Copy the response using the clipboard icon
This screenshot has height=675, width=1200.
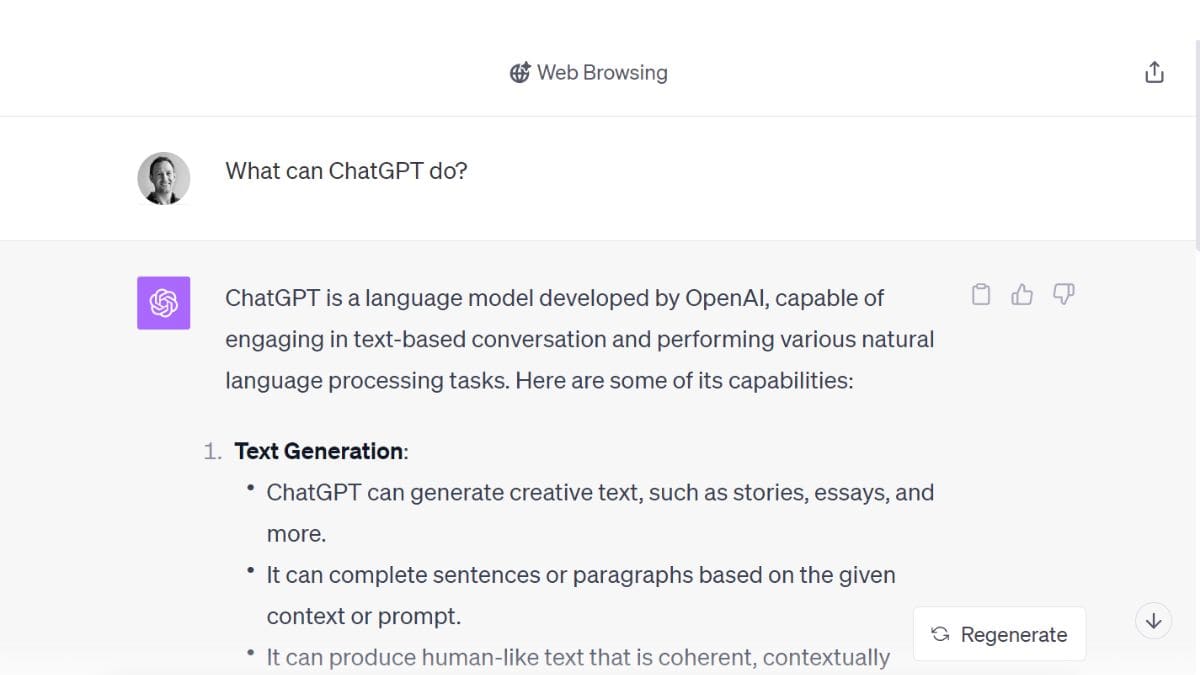click(980, 293)
